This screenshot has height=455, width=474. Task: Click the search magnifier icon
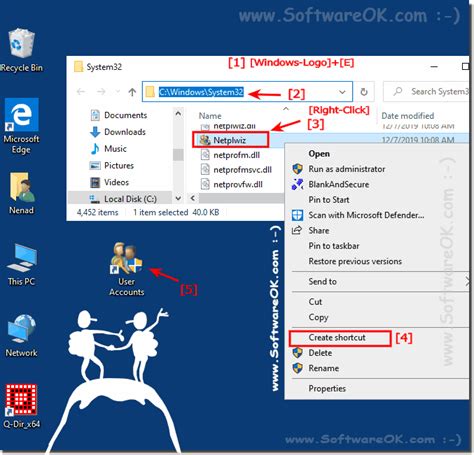tap(397, 91)
